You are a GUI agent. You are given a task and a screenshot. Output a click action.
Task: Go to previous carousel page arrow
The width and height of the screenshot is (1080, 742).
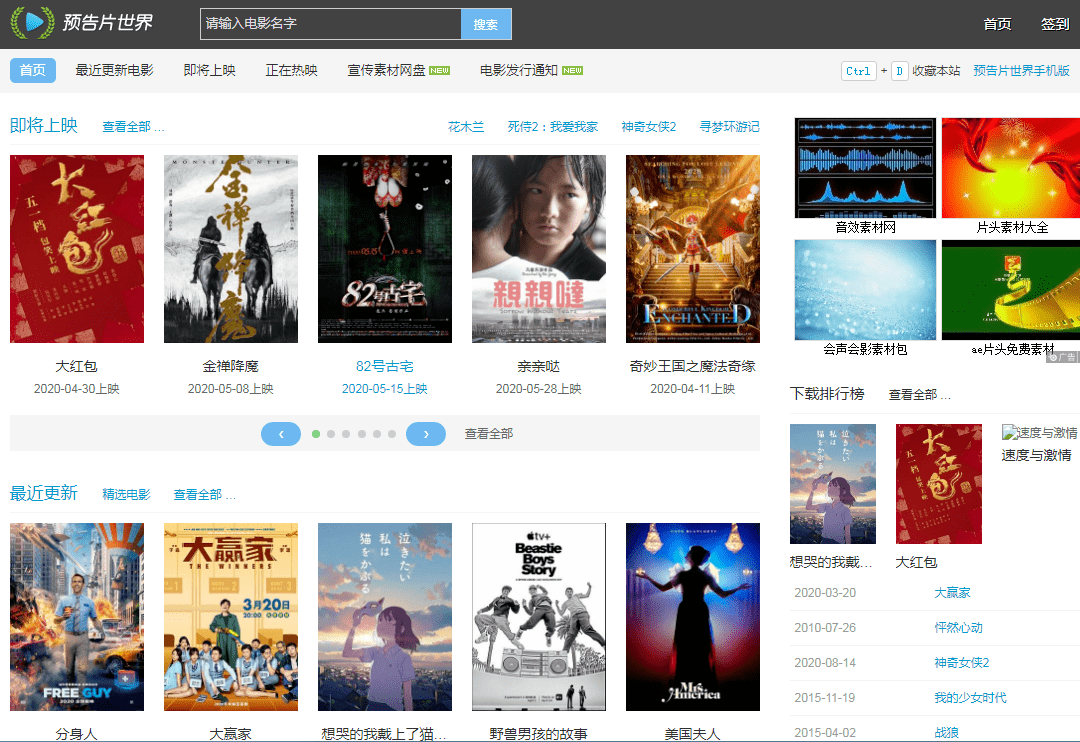(x=281, y=434)
